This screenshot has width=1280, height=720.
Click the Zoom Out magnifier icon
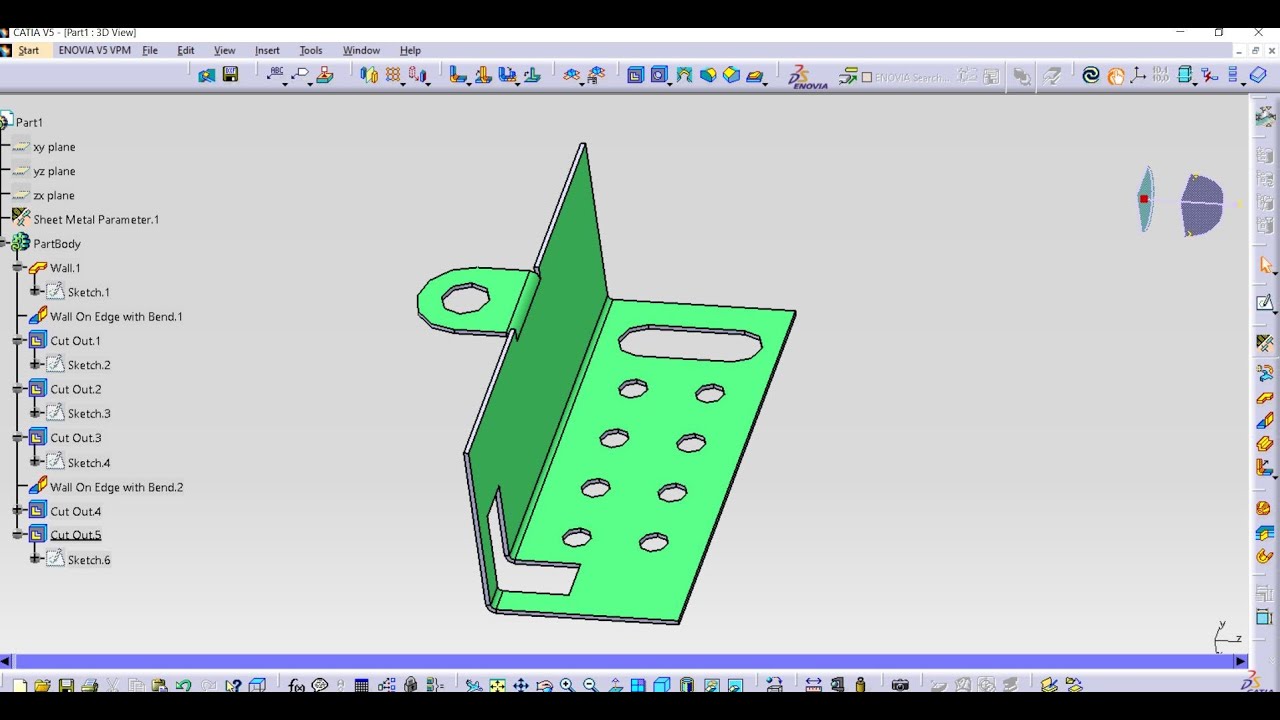pos(590,686)
